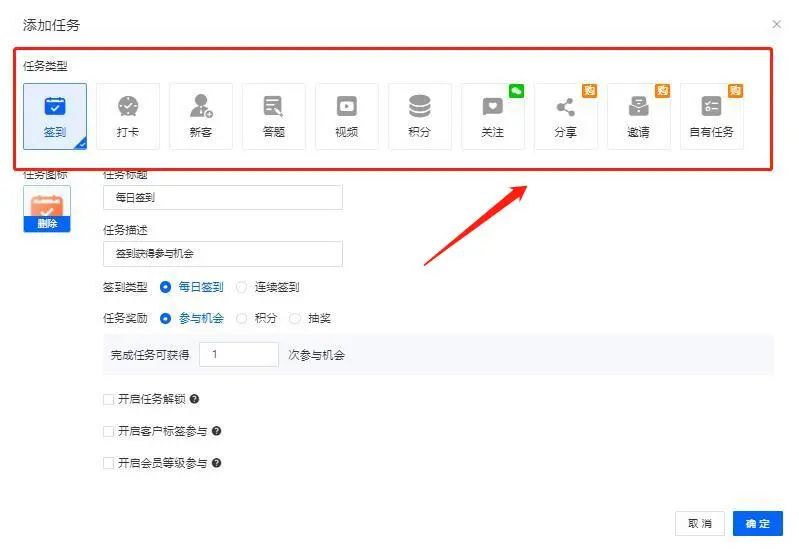Enable 开启任务解锁 checkbox
This screenshot has width=799, height=550.
click(108, 399)
